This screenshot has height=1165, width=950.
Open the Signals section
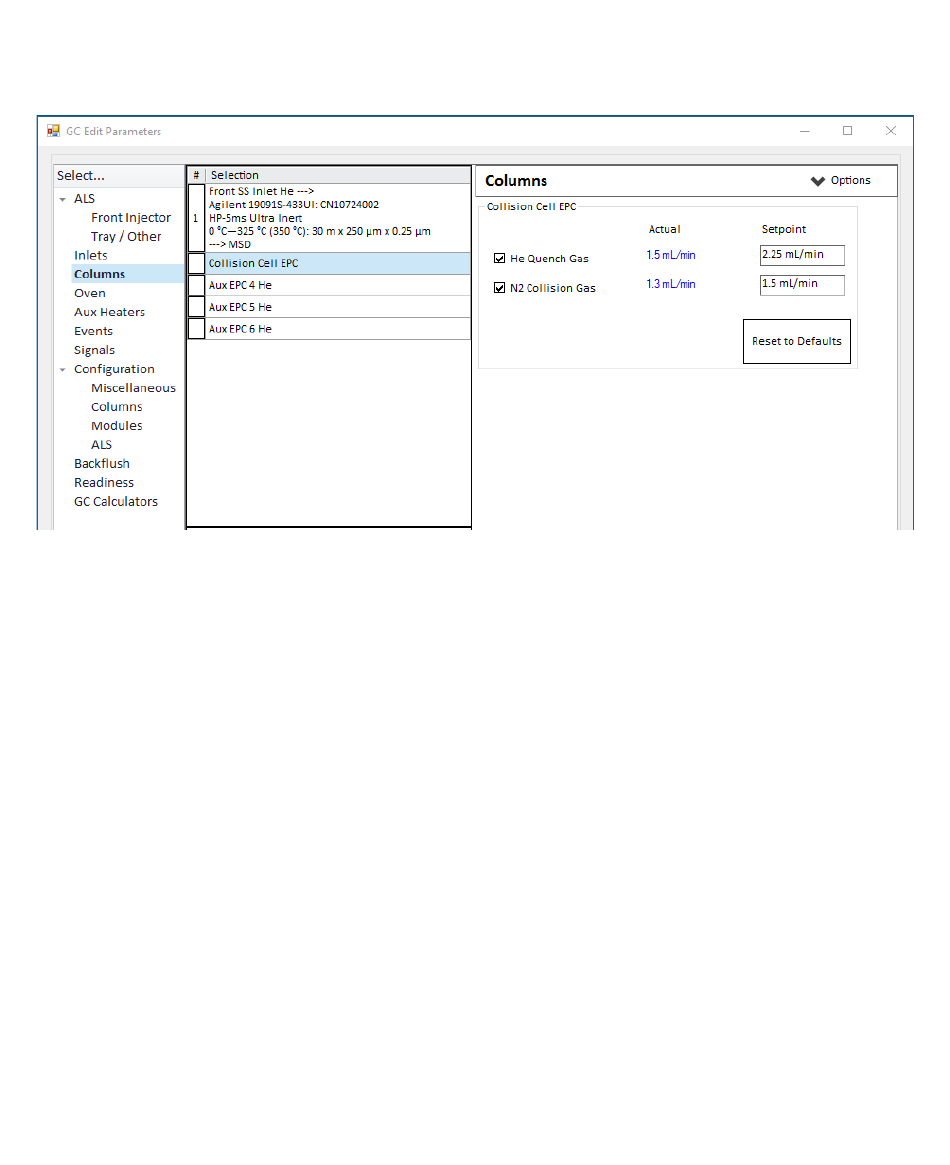[x=94, y=350]
